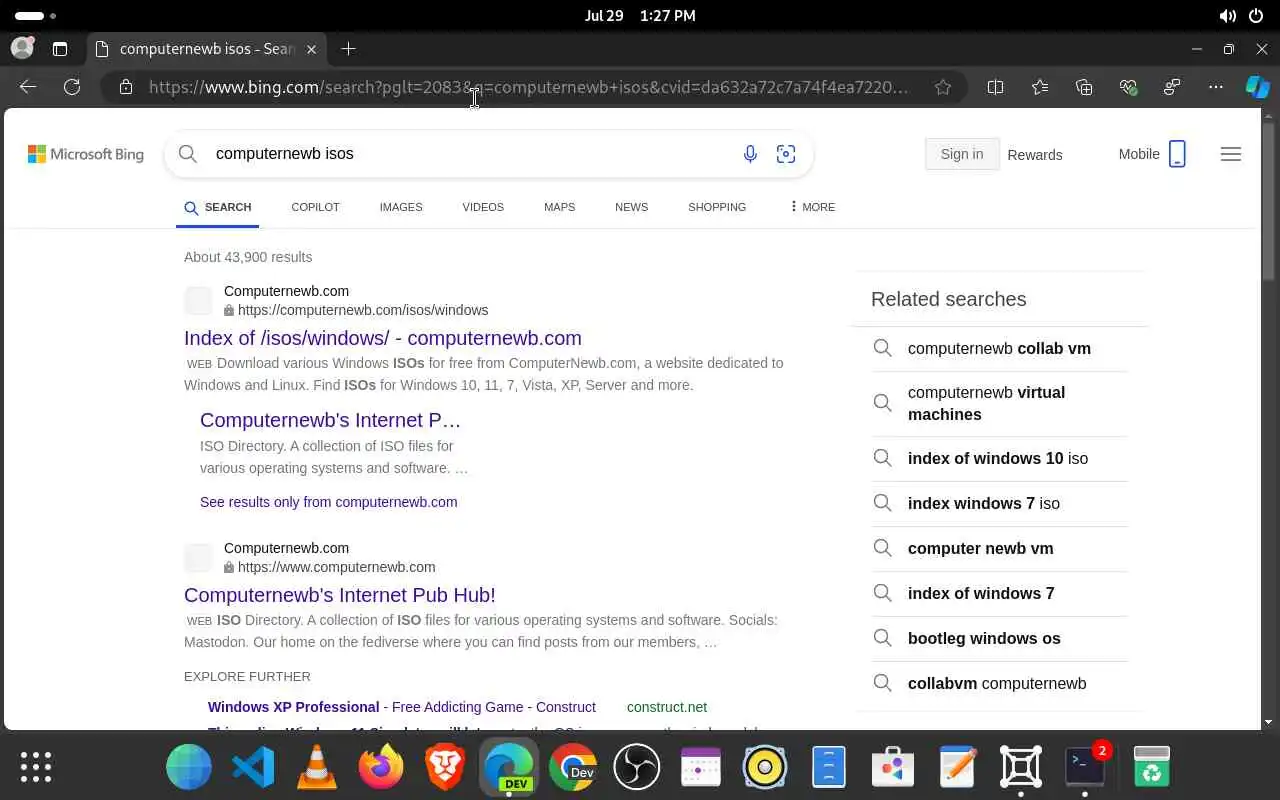Open the Terminal with notification badge
The image size is (1280, 800).
(1085, 767)
